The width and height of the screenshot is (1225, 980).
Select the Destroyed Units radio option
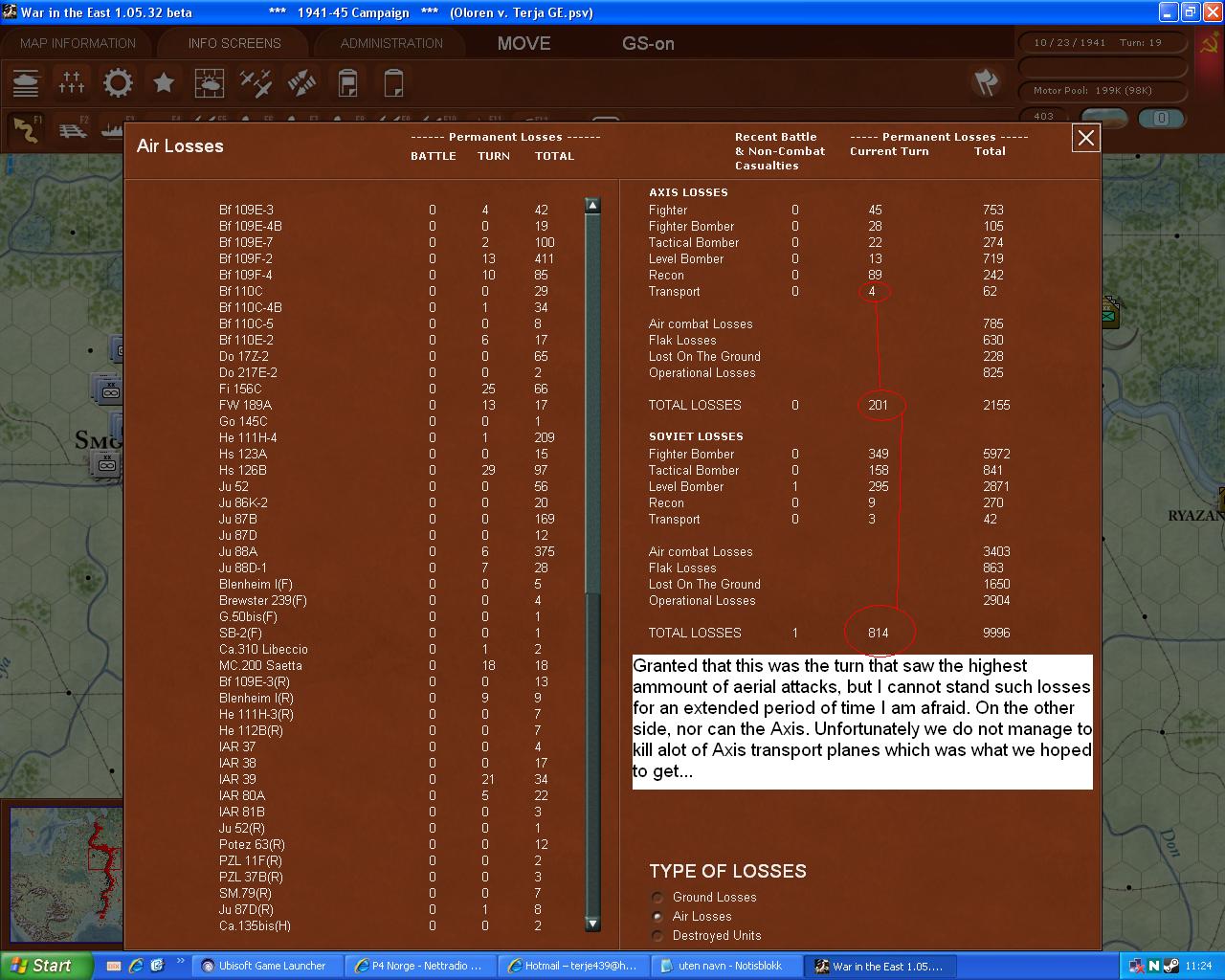707,935
